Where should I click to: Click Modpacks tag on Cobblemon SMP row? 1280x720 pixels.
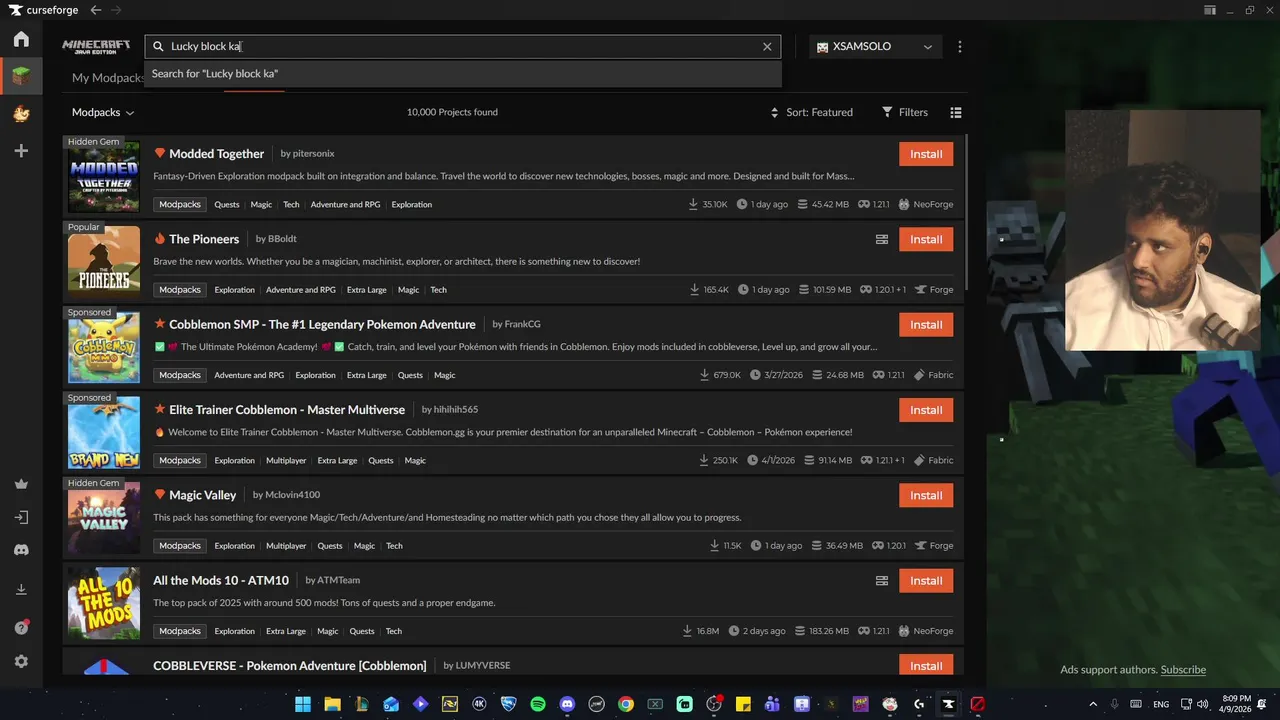(180, 375)
